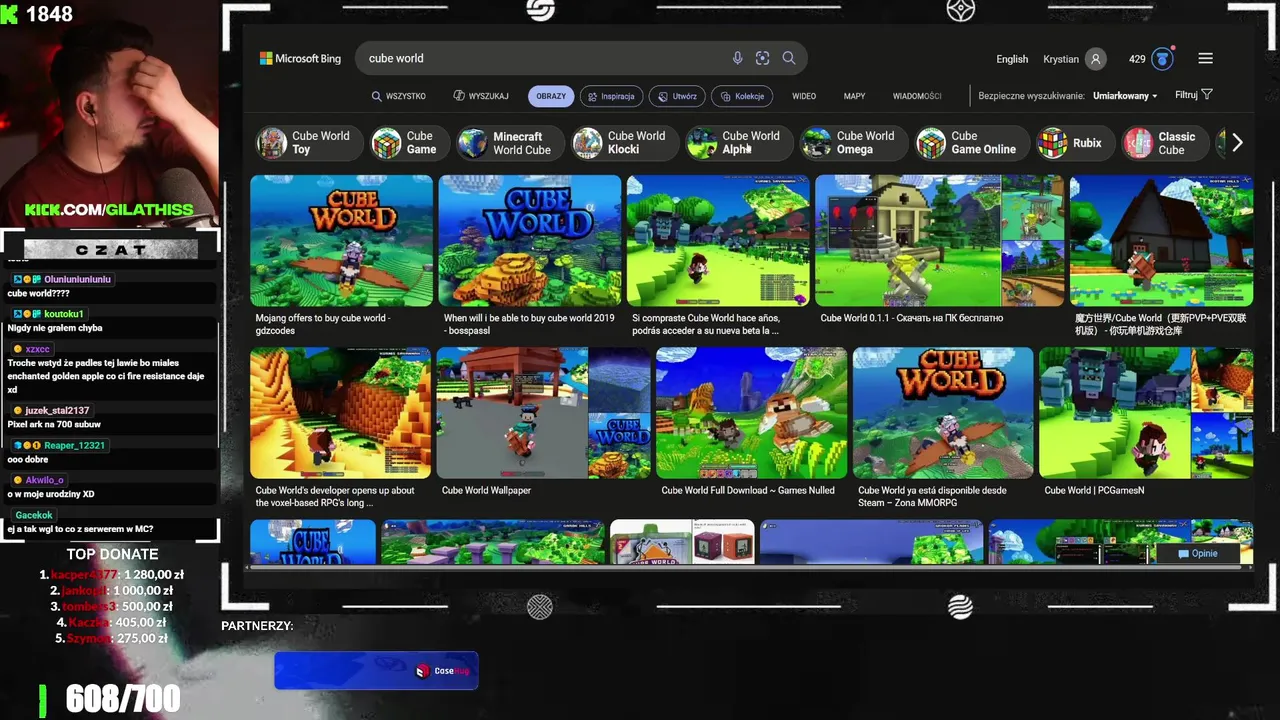Open the Umiarkowany safe search dropdown
Viewport: 1280px width, 720px height.
click(1125, 96)
